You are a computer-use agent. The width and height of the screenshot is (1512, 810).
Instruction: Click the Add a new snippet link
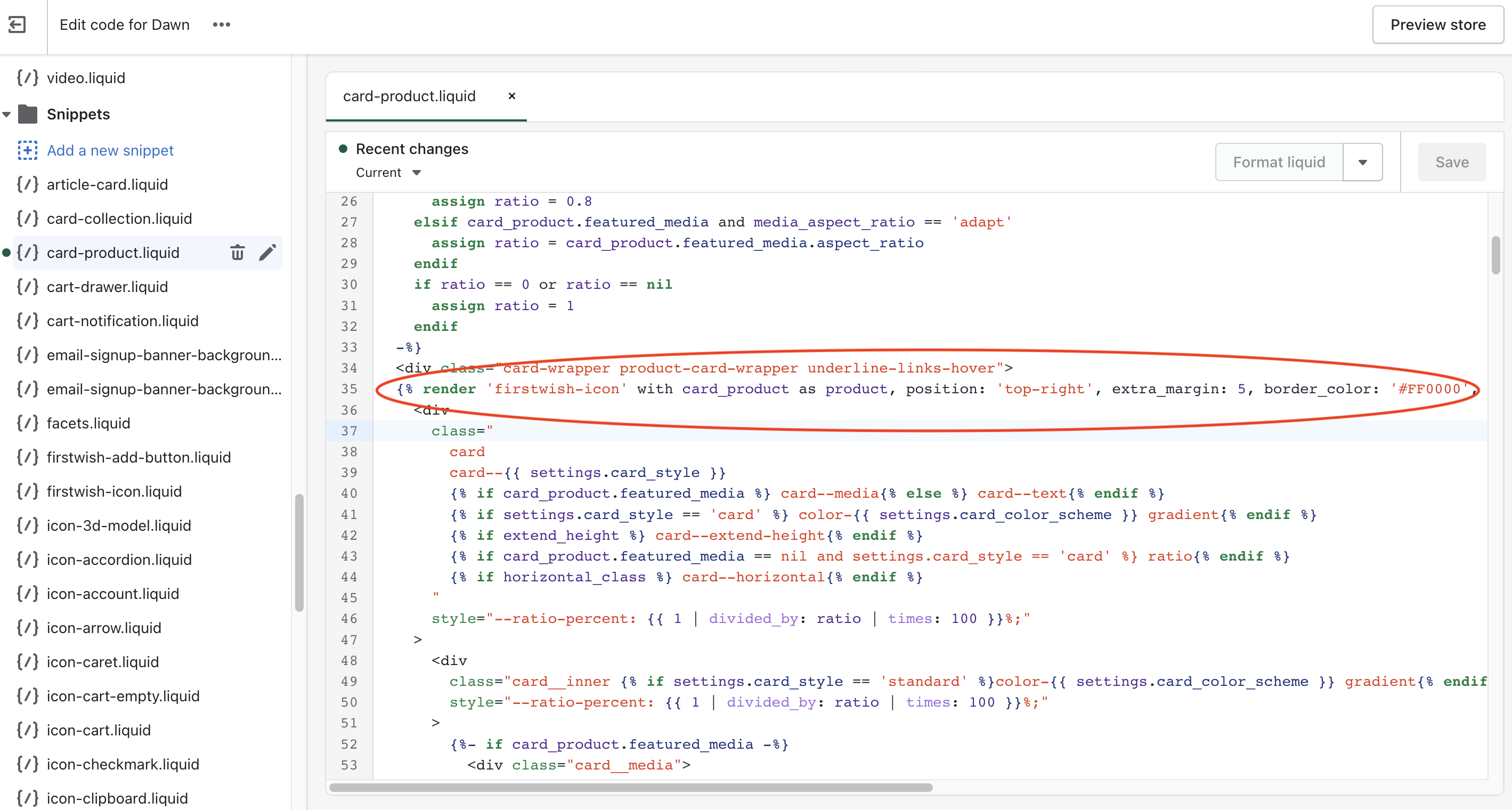click(x=110, y=150)
